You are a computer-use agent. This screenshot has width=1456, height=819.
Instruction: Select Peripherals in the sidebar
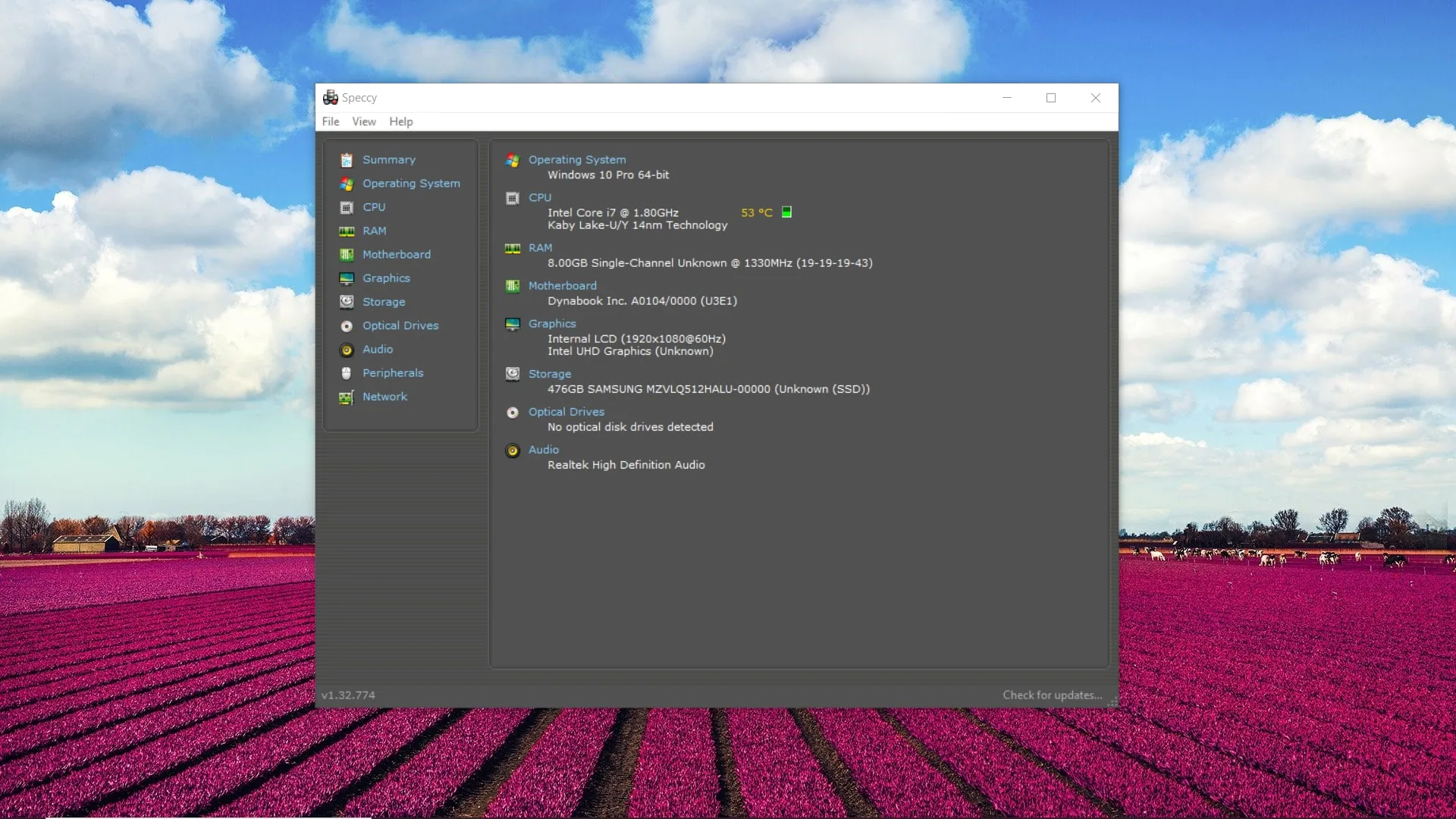(x=393, y=373)
